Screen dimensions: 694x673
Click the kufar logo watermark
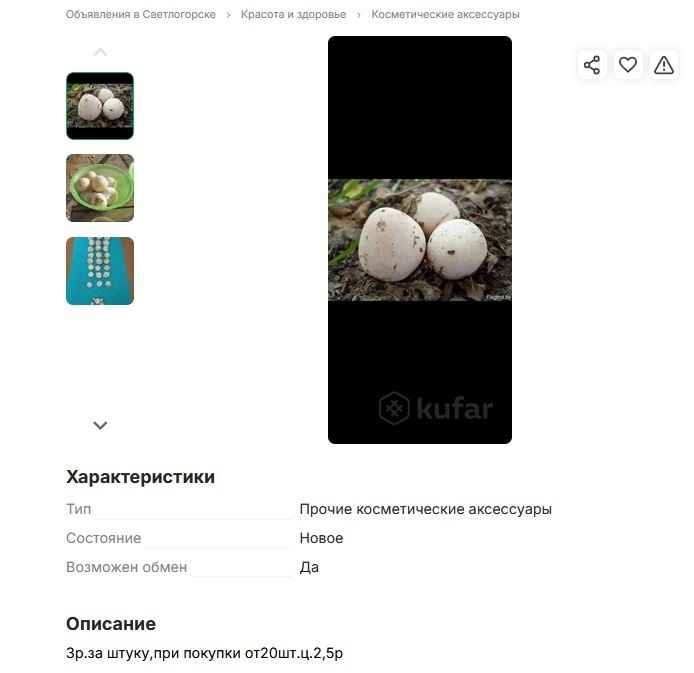[x=436, y=408]
